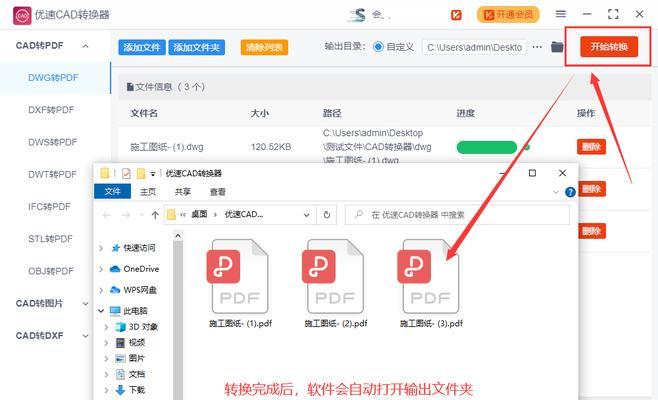Click the file name 施工图纸- (1).dwg

click(x=167, y=147)
